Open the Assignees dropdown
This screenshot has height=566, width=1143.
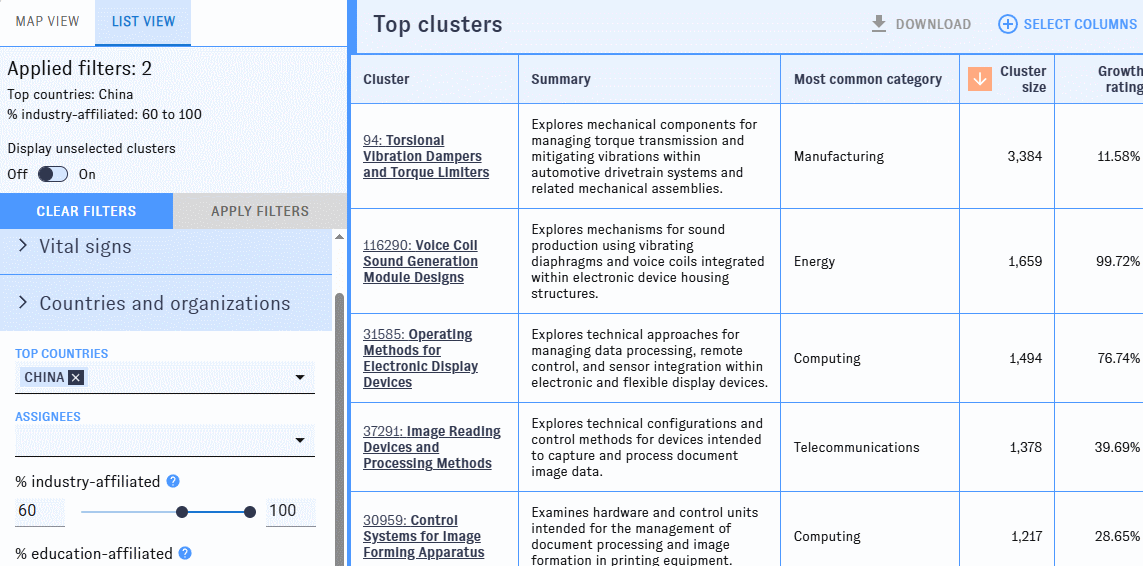(165, 441)
